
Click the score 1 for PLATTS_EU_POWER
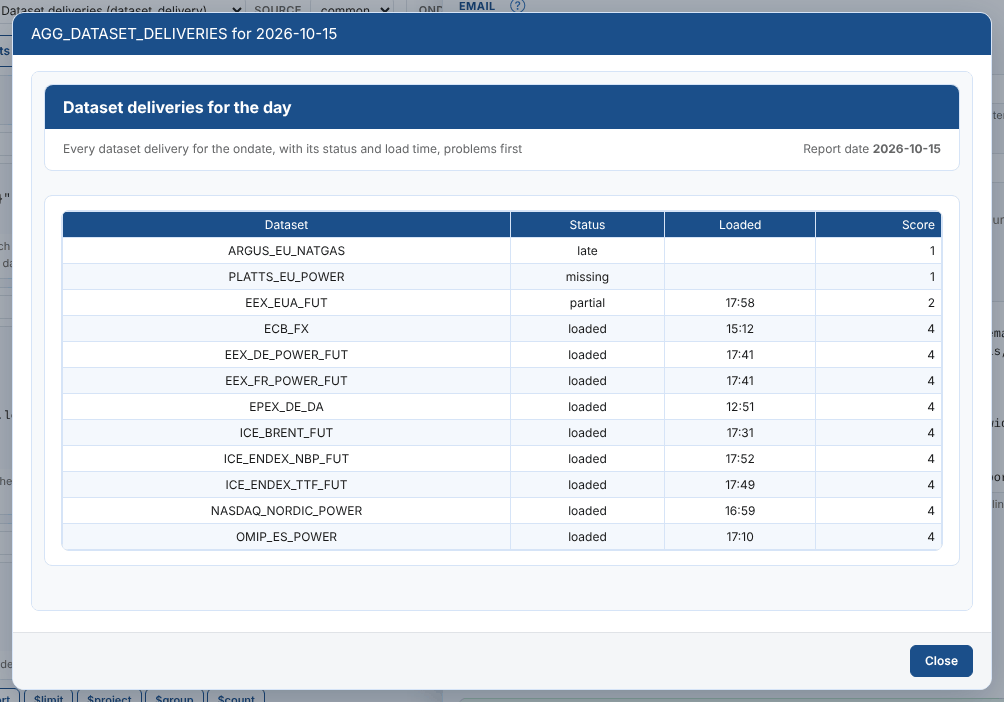pyautogui.click(x=878, y=277)
